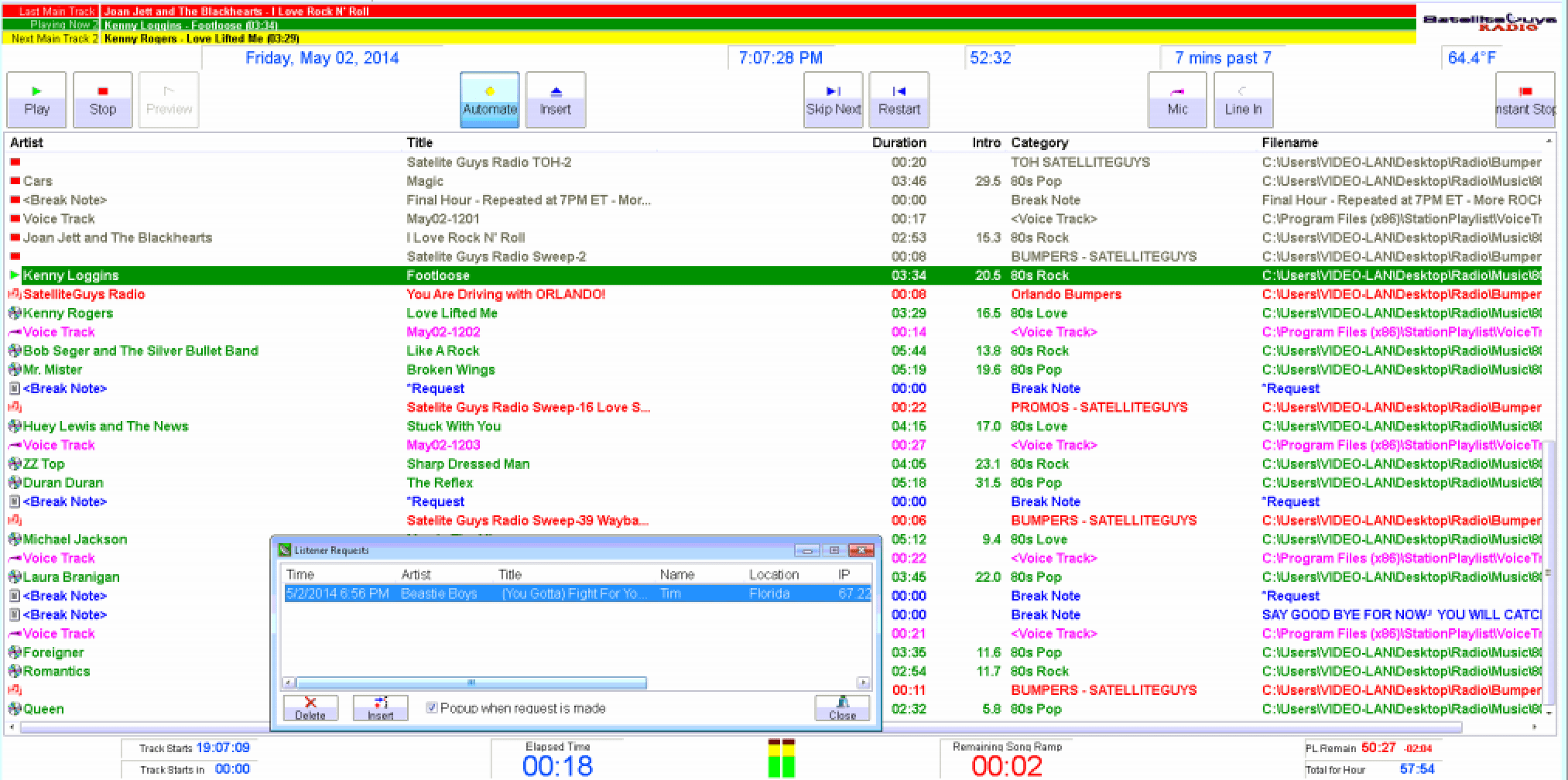Select the playing Kenny Loggins Footloose row

[x=774, y=275]
